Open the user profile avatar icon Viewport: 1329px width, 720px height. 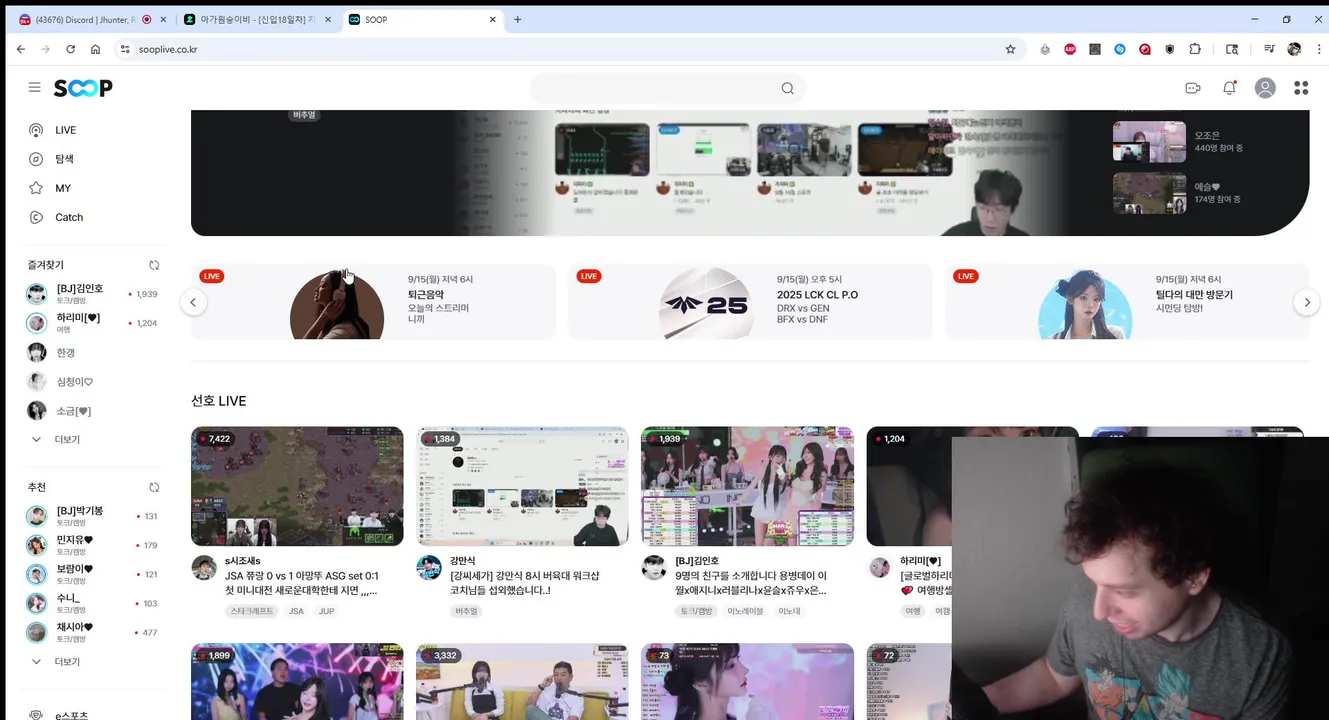[1265, 88]
